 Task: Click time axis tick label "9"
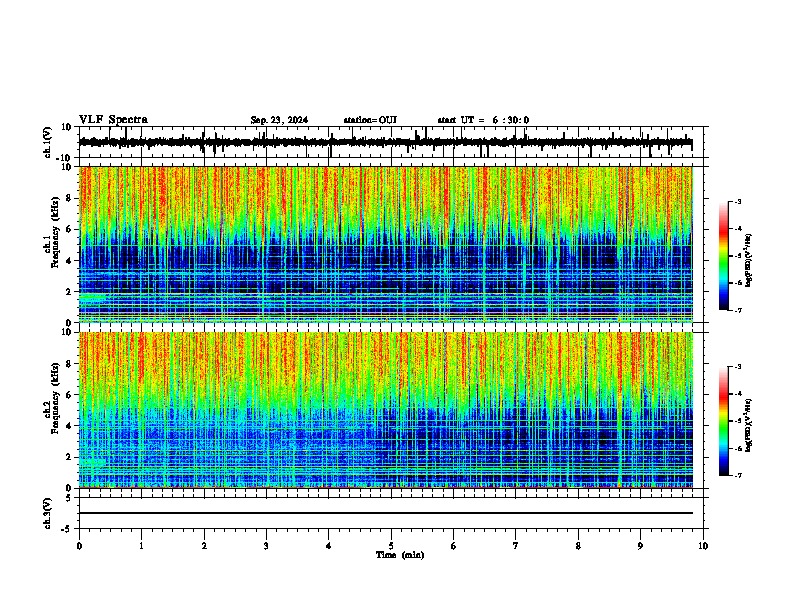(x=640, y=546)
